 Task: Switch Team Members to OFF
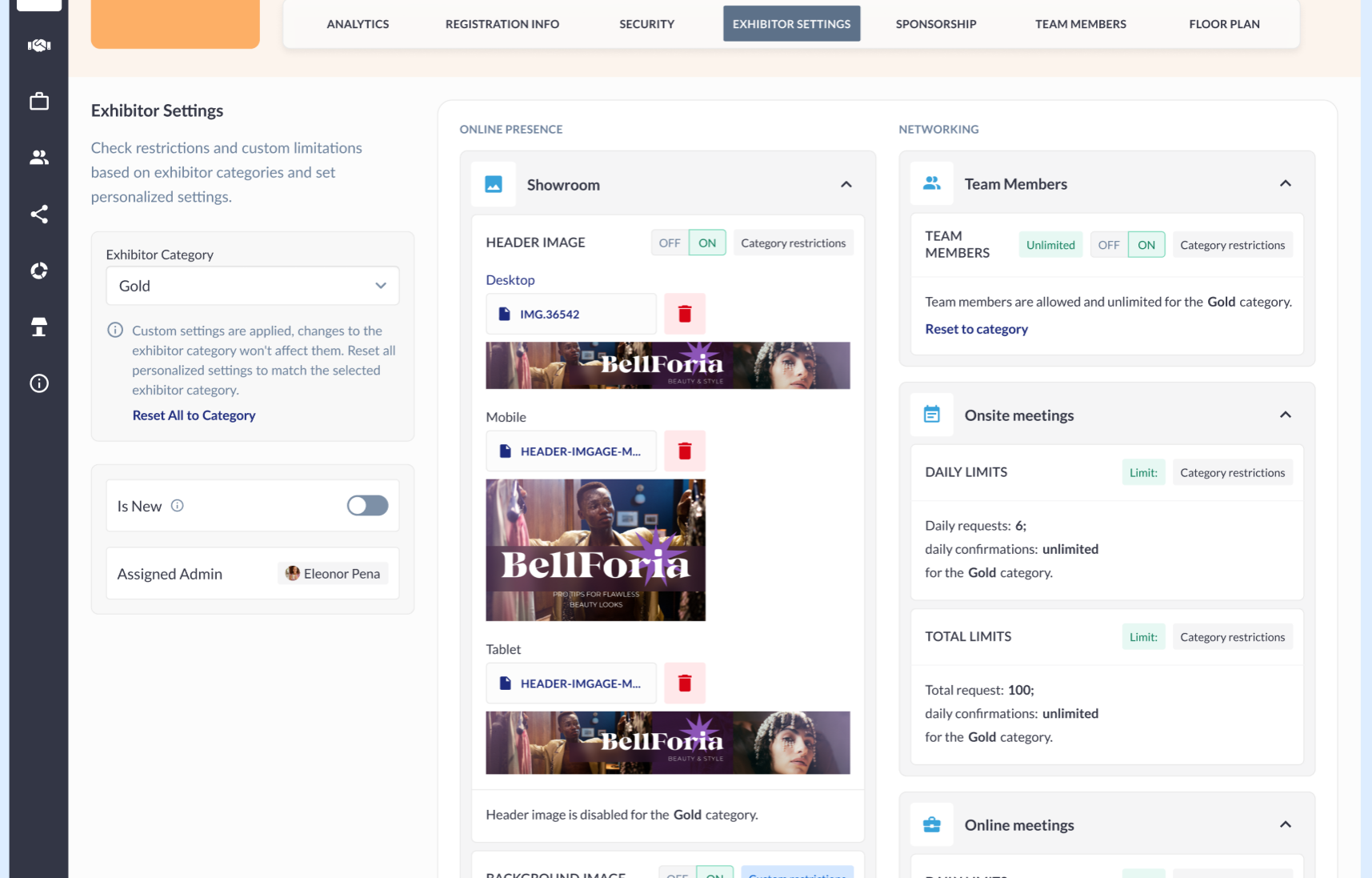tap(1109, 245)
